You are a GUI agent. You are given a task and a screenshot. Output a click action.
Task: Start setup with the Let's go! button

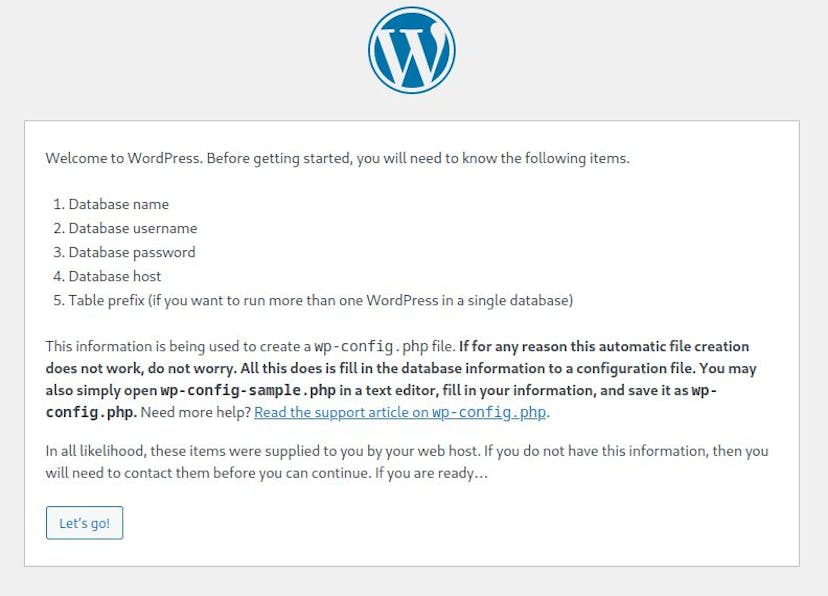pos(84,523)
